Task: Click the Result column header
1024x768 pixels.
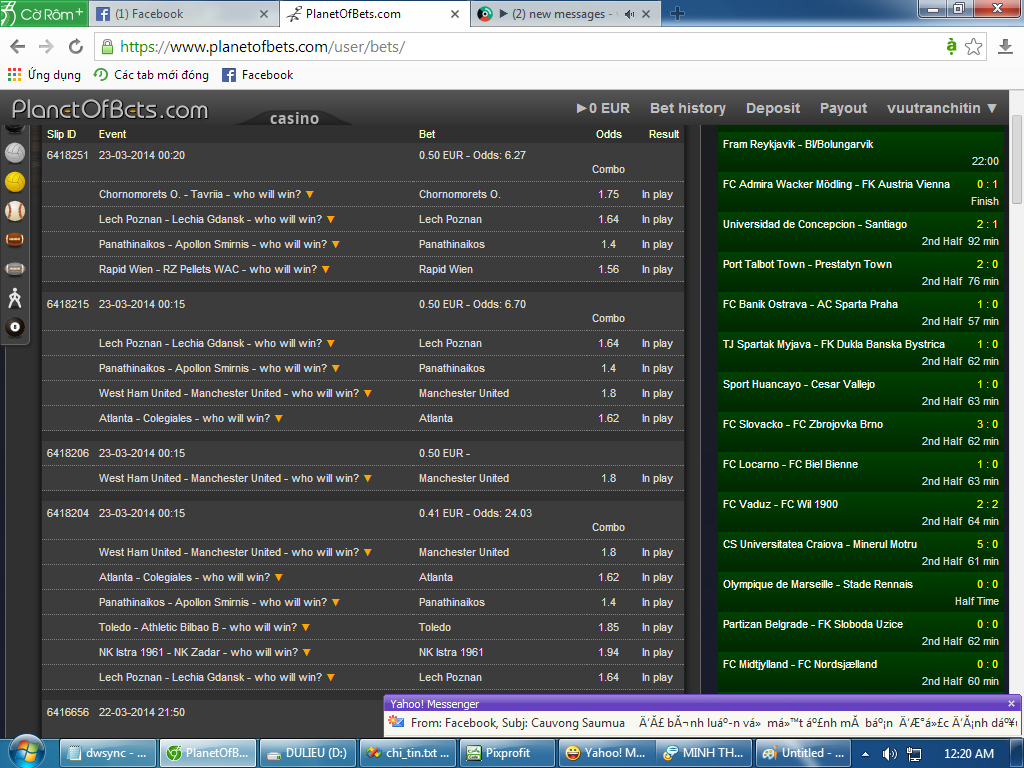Action: [664, 134]
